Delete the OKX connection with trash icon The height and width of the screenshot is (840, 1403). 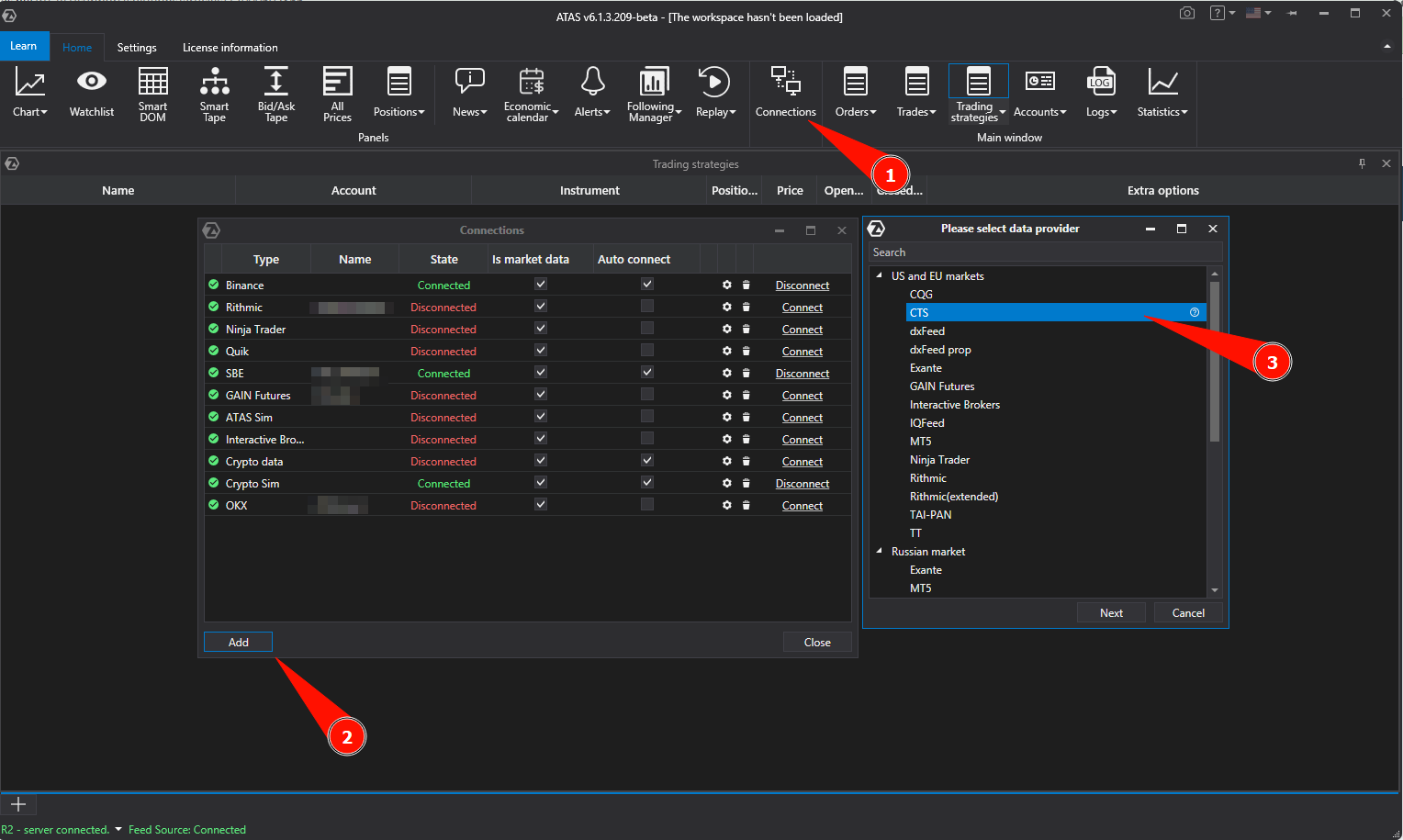746,506
